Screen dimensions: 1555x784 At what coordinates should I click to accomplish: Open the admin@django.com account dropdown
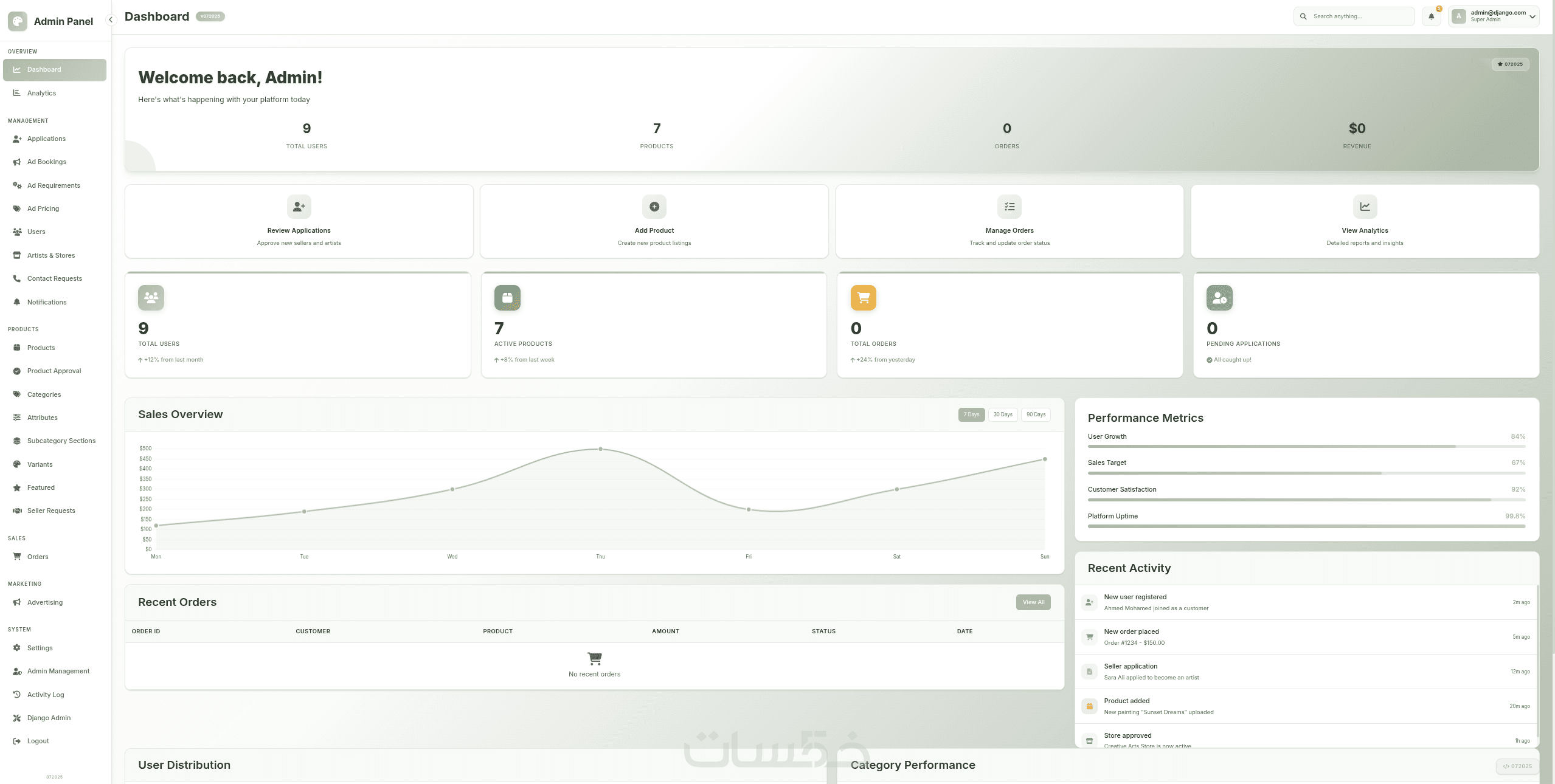click(1493, 16)
